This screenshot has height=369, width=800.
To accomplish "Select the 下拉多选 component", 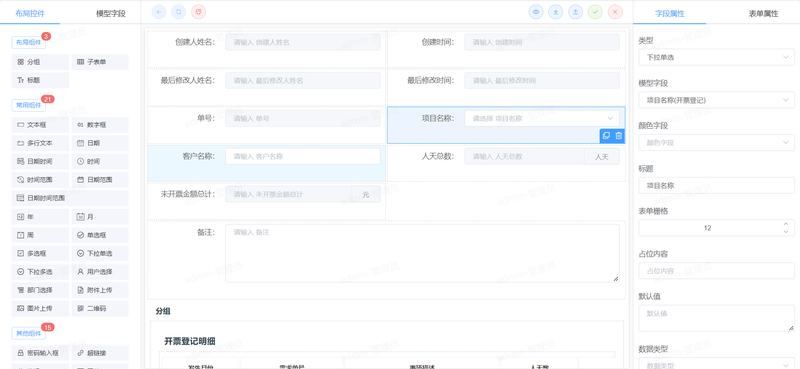I will tap(40, 272).
